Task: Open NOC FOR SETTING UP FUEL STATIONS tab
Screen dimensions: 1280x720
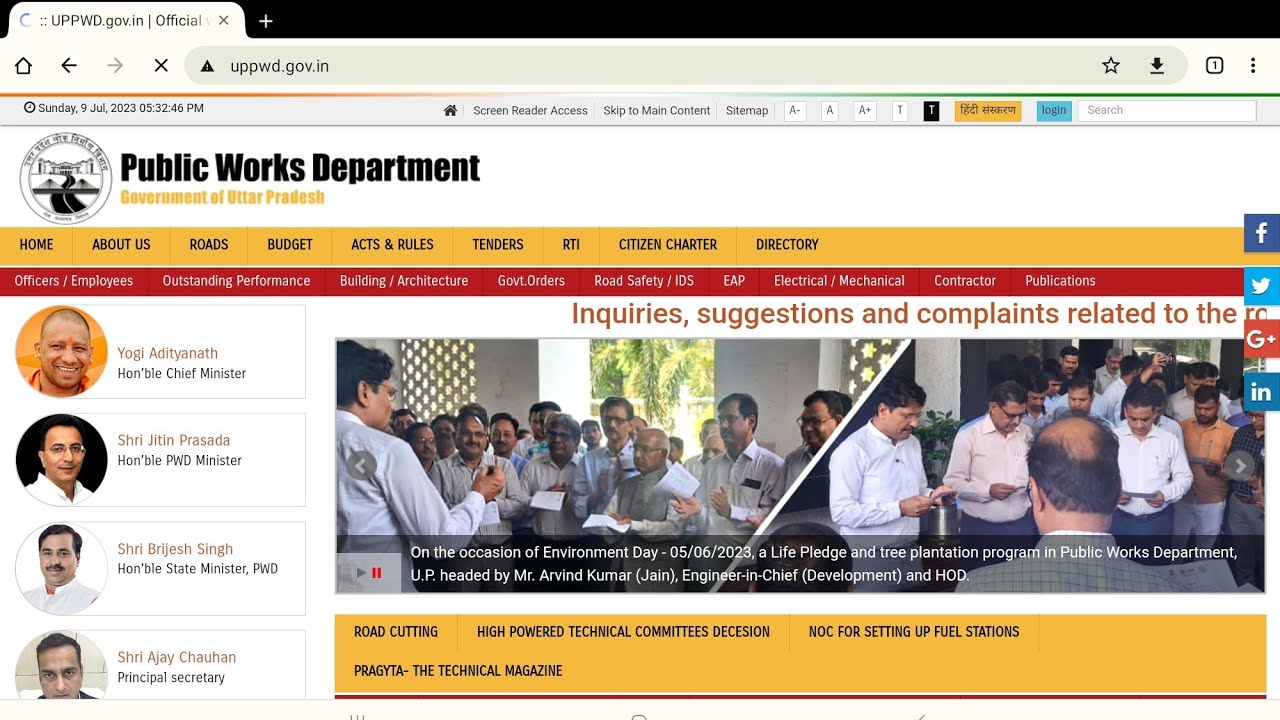Action: click(x=914, y=632)
